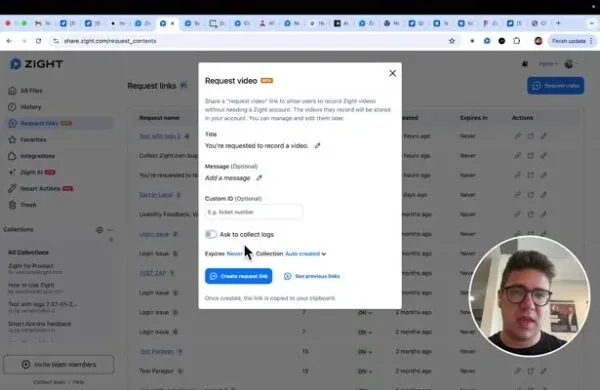
Task: Open See previous links
Action: click(x=312, y=276)
